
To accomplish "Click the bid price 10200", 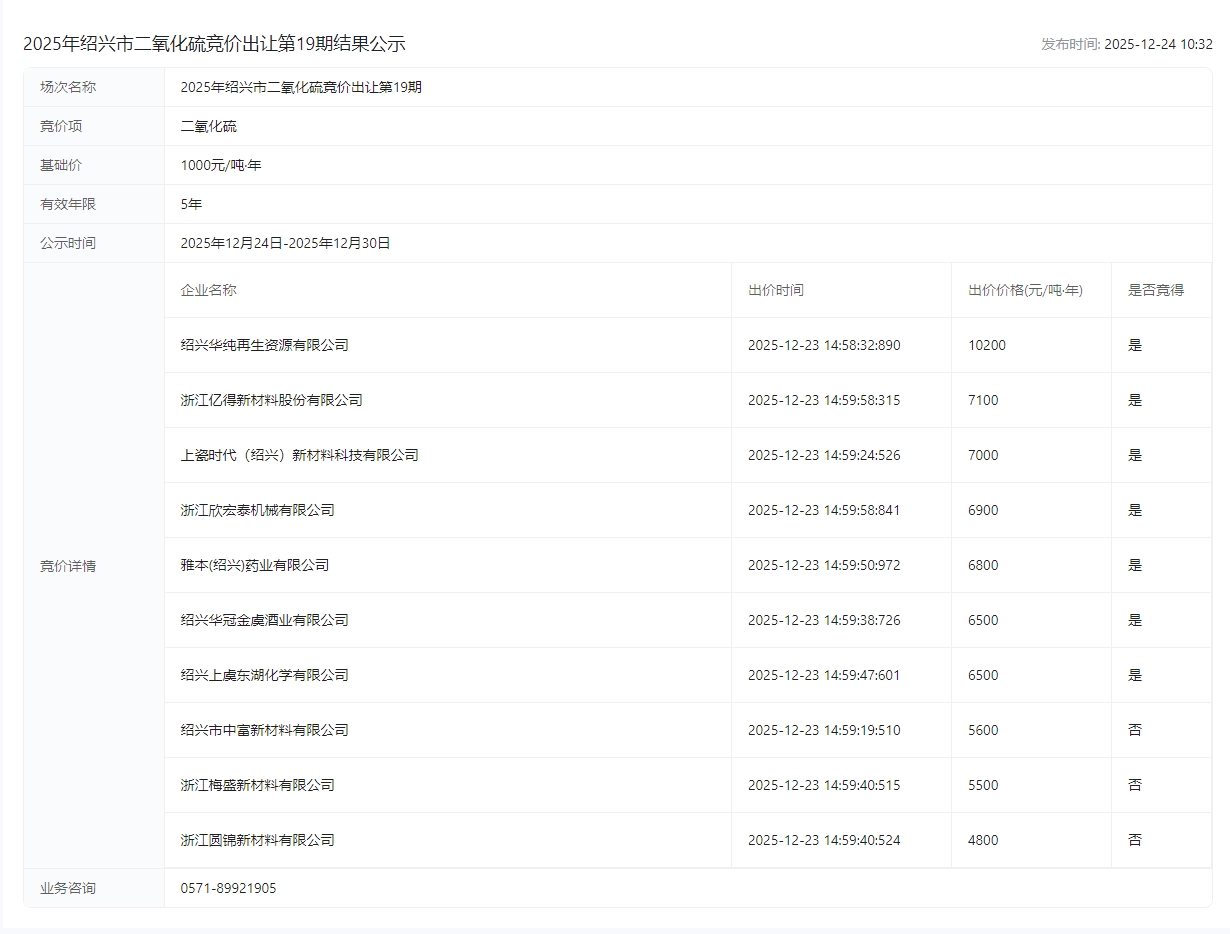I will tap(986, 345).
